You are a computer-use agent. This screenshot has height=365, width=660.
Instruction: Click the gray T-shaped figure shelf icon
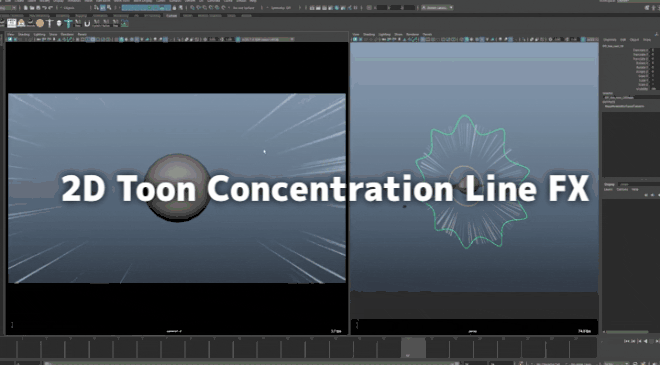tap(50, 23)
